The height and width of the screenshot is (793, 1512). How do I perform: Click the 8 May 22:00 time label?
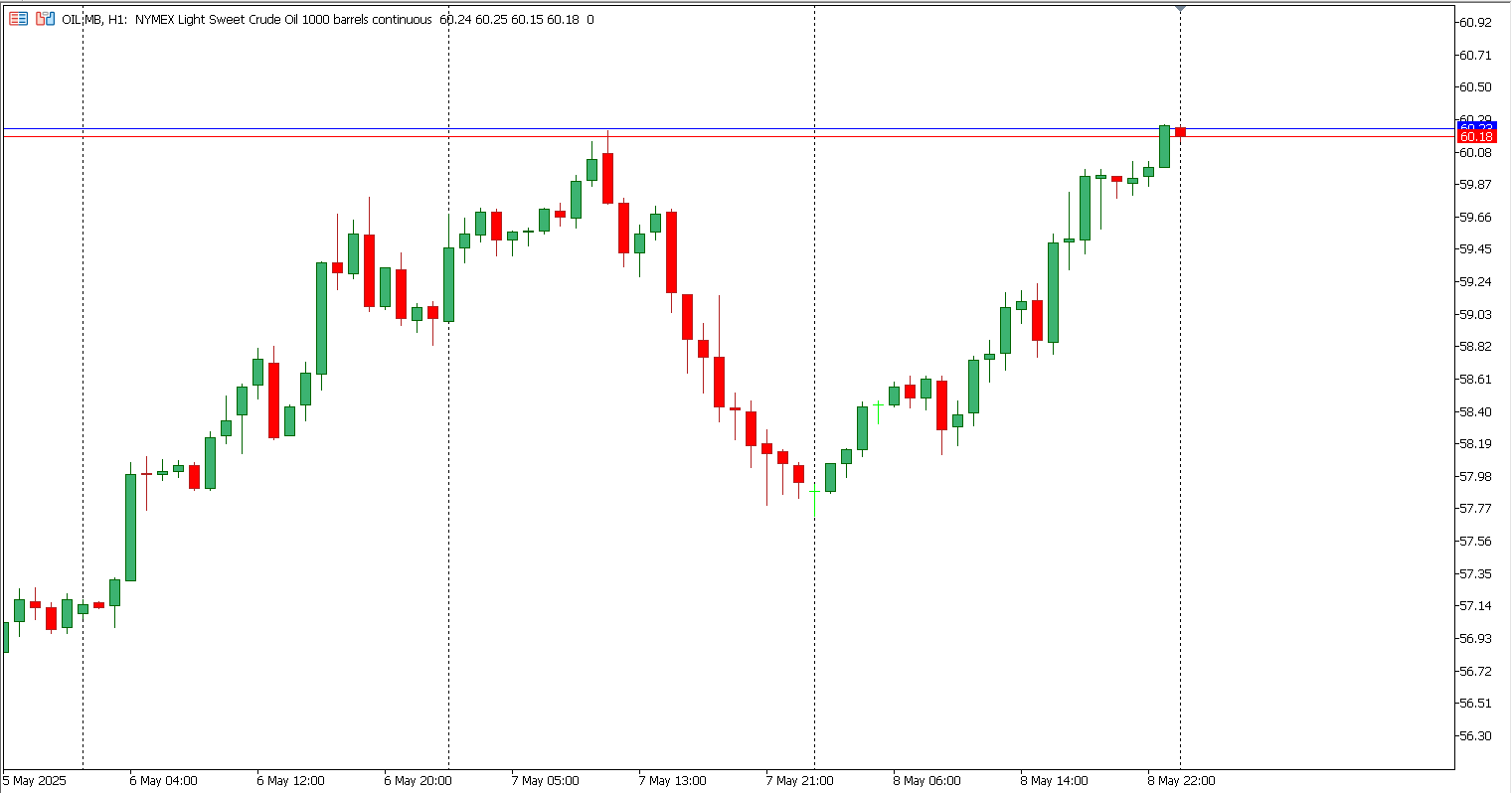1181,780
